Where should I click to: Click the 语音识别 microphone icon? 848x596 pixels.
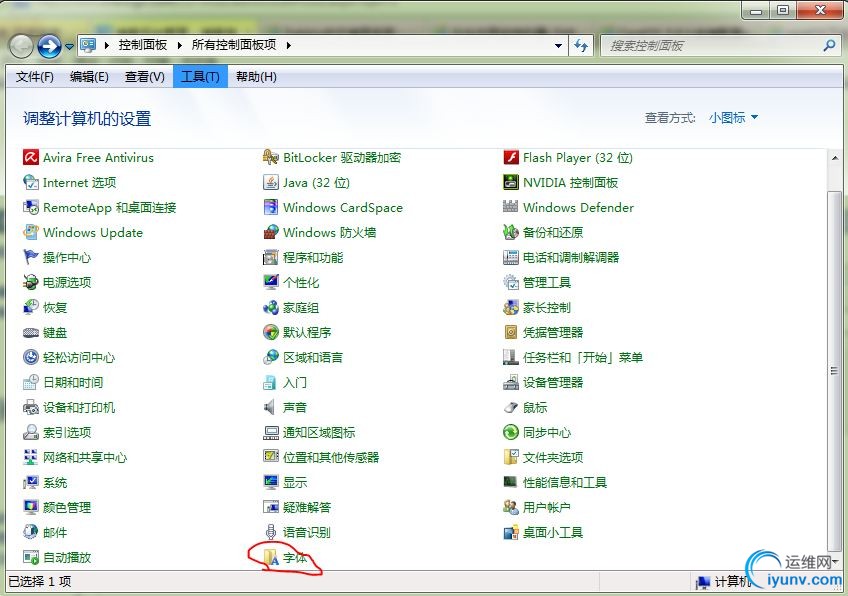tap(270, 532)
